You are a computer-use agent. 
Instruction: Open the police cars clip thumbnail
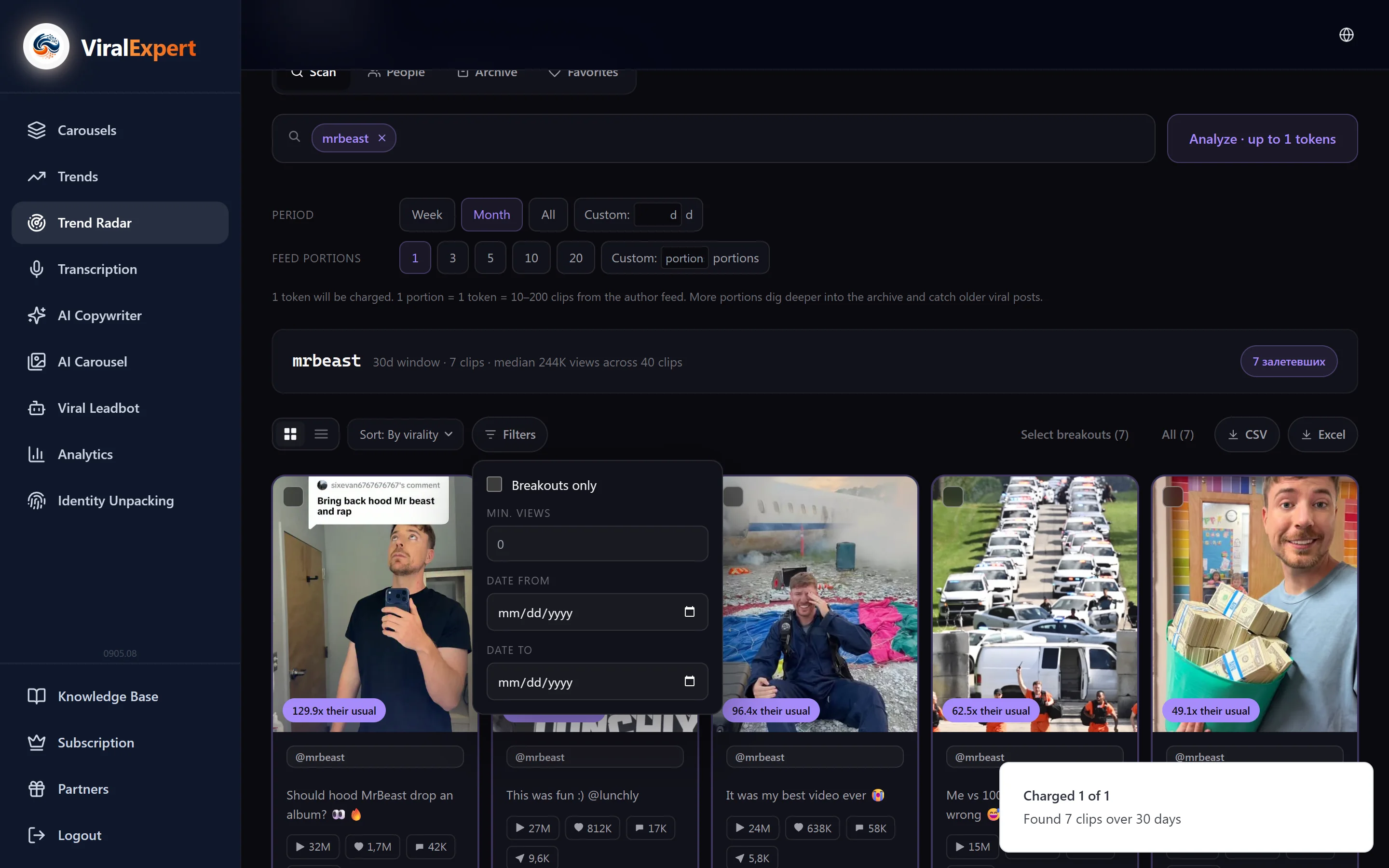[1035, 603]
